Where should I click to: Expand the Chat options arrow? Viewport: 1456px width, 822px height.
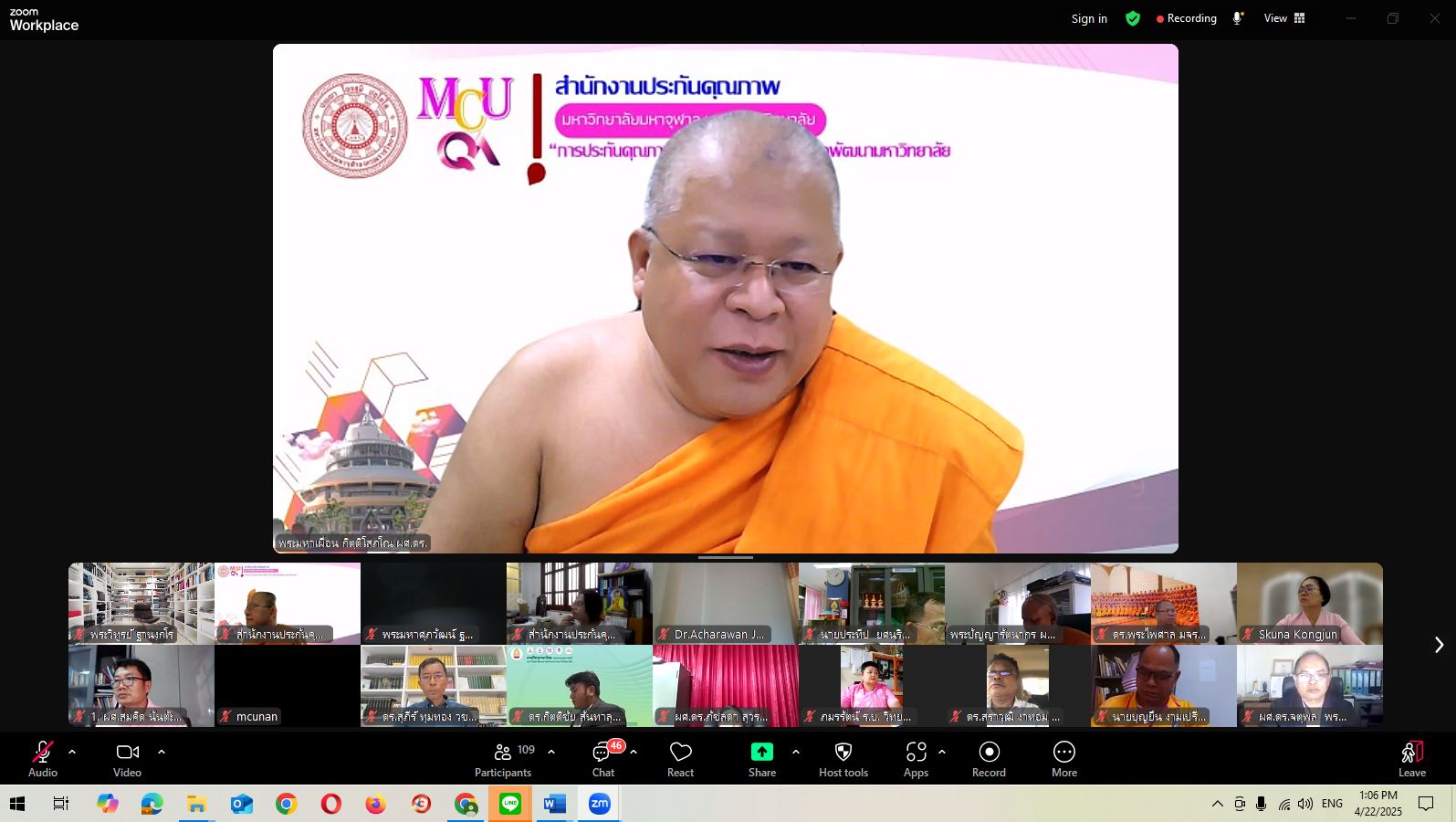pyautogui.click(x=634, y=752)
